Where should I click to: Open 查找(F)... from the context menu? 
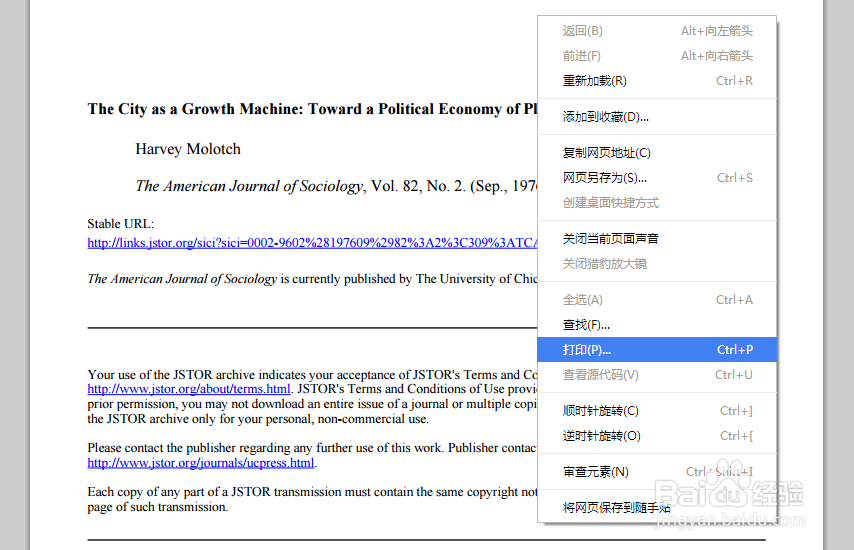(657, 325)
